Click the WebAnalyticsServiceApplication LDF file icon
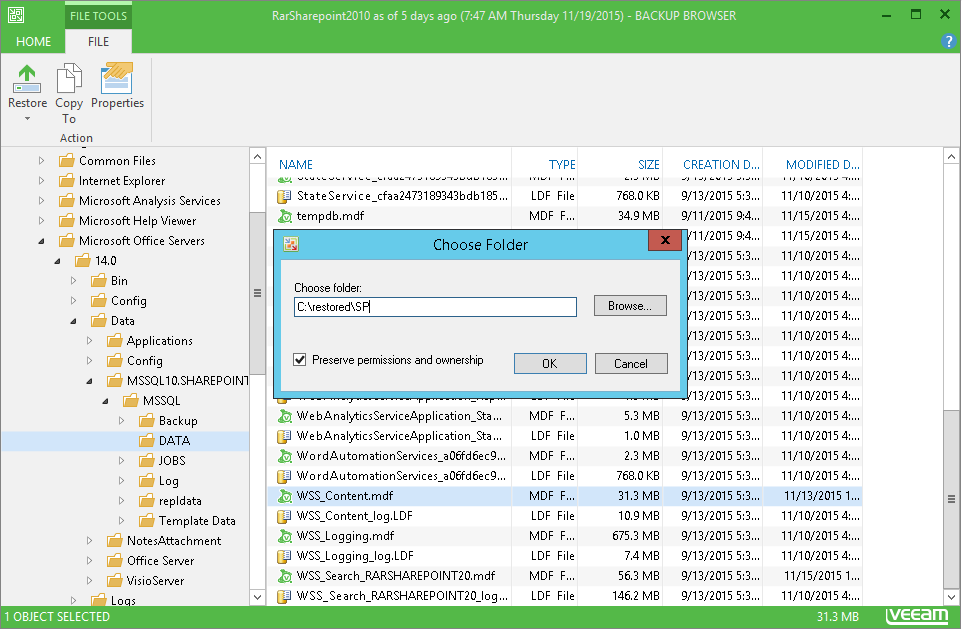962x630 pixels. click(284, 436)
